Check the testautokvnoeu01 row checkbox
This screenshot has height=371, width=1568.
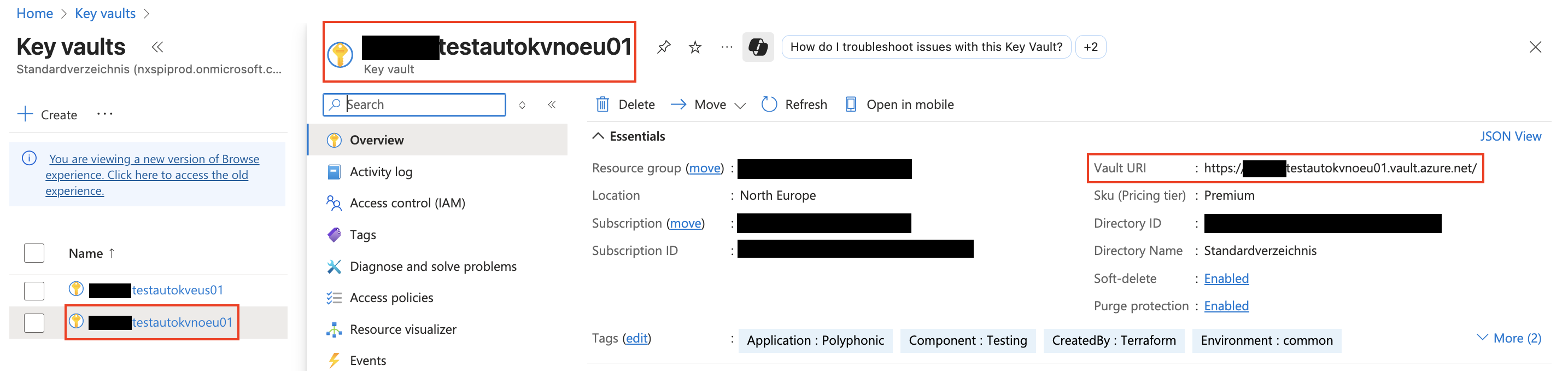click(x=34, y=323)
